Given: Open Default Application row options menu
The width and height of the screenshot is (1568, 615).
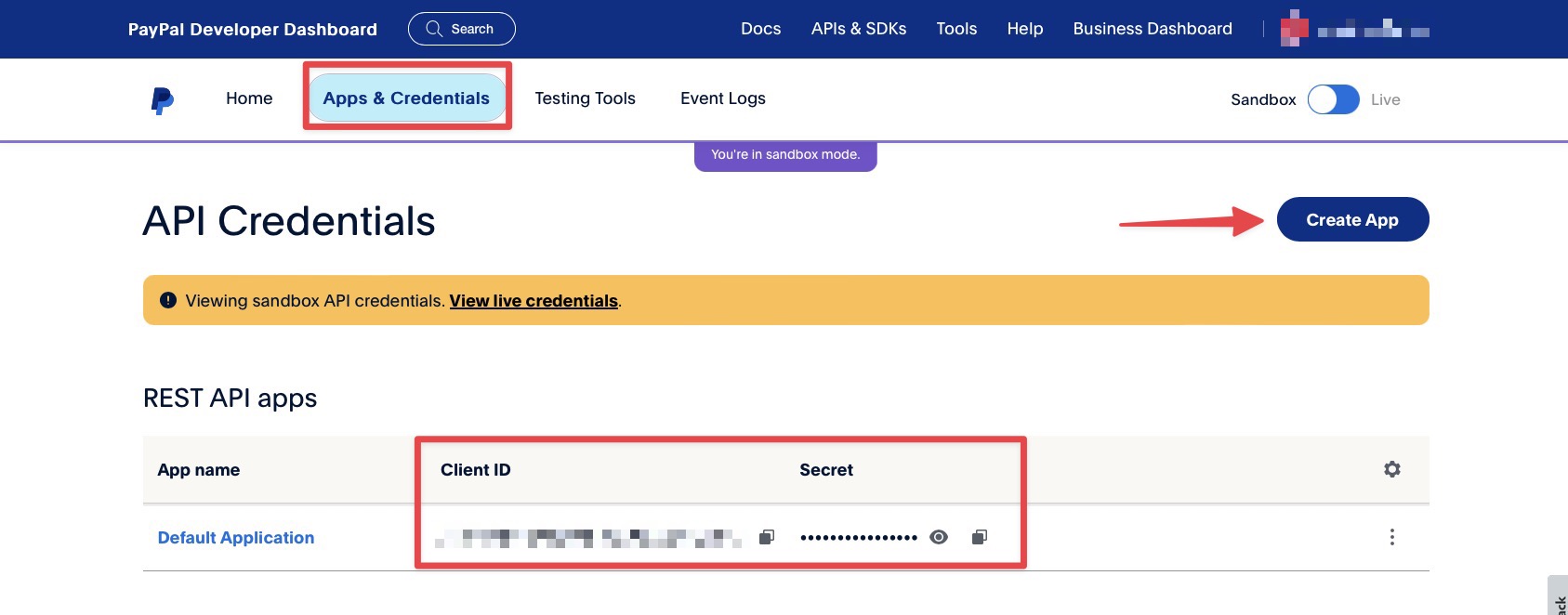Looking at the screenshot, I should tap(1391, 537).
